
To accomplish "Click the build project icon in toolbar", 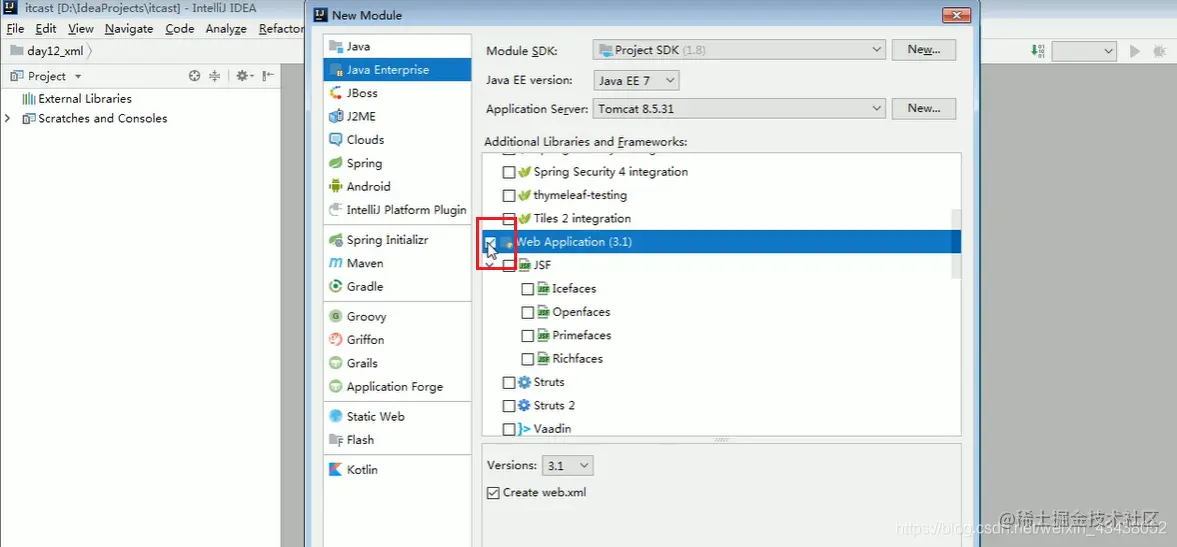I will [1037, 51].
